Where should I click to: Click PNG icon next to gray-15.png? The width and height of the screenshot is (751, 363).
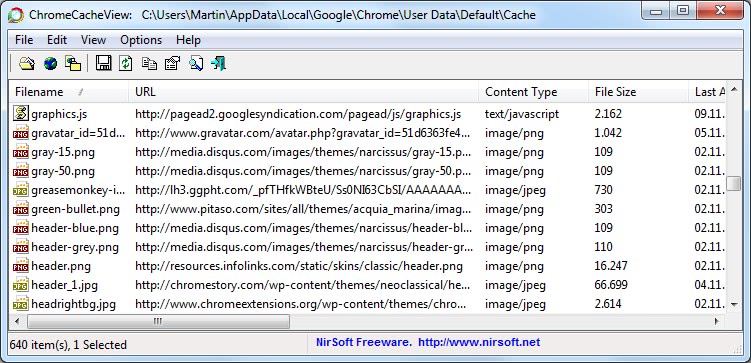point(20,152)
